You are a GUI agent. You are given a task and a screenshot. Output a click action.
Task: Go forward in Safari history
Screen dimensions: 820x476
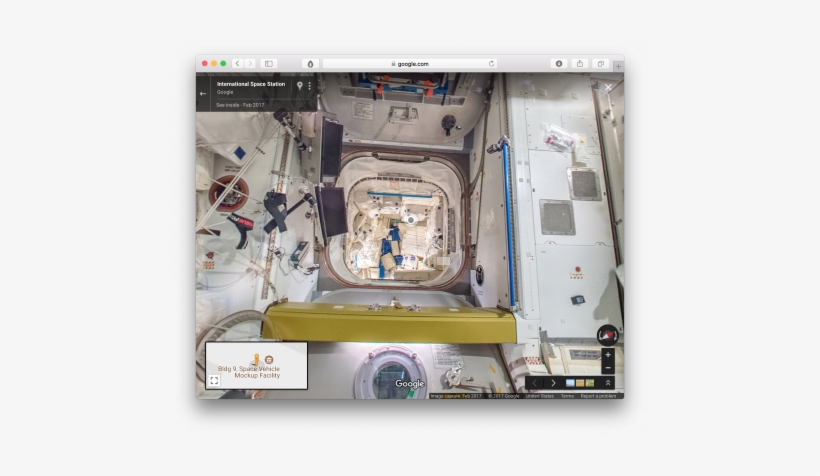pos(250,64)
